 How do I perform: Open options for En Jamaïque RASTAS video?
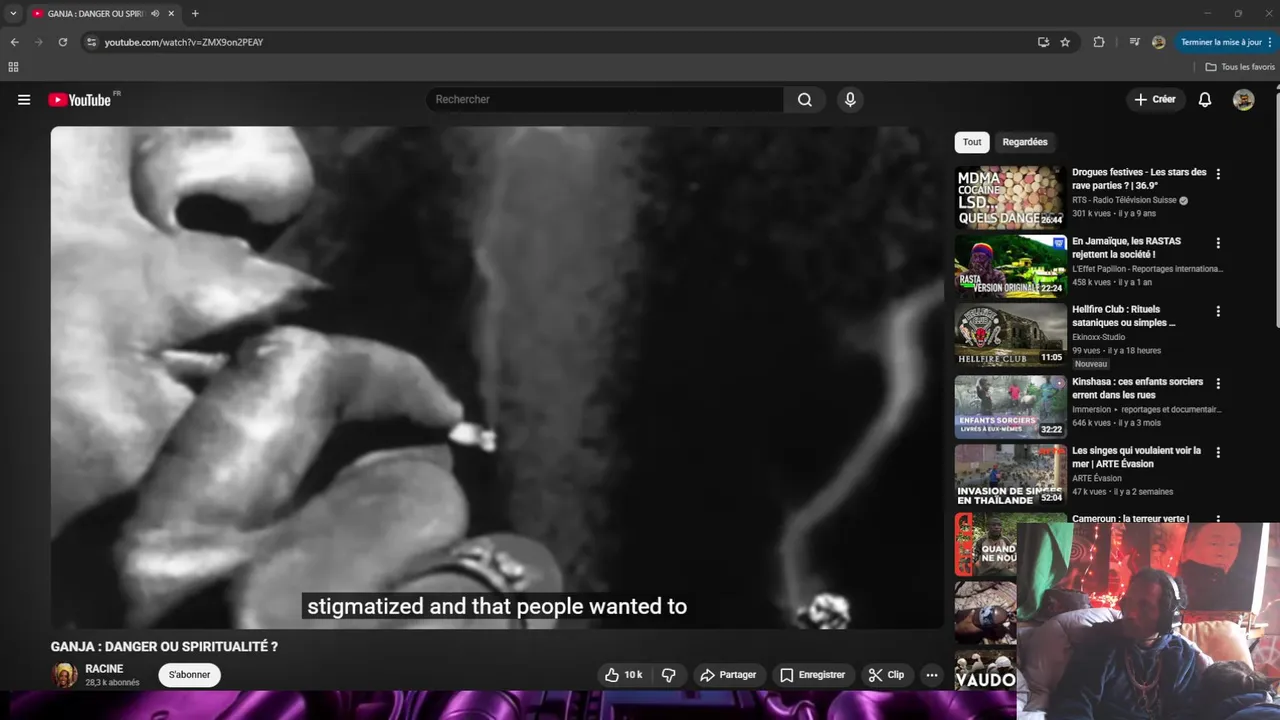pyautogui.click(x=1218, y=243)
